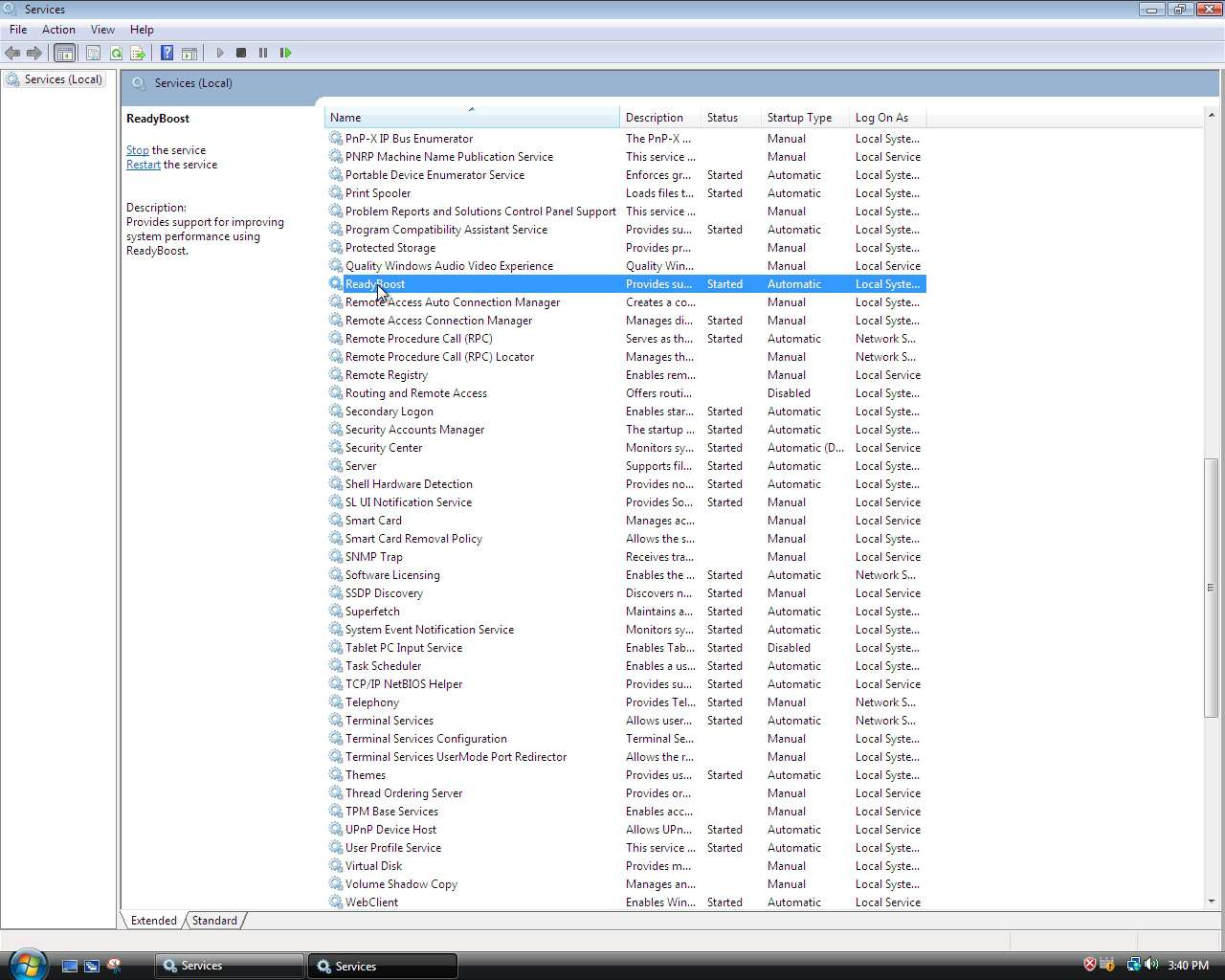The height and width of the screenshot is (980, 1225).
Task: Sort by the Log On As column header
Action: coord(887,118)
